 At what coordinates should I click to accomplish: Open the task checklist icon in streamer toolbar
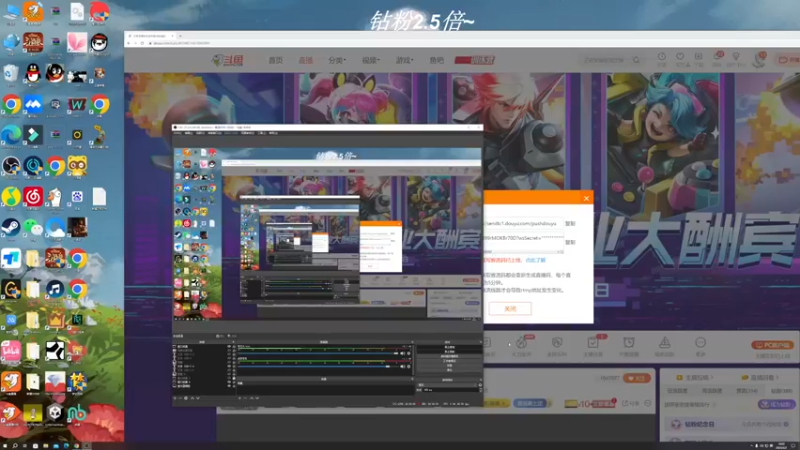click(x=593, y=342)
